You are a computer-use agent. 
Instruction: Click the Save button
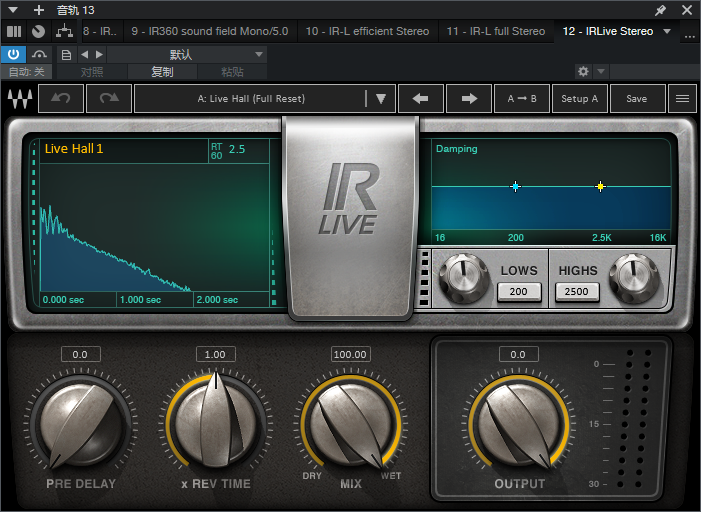pyautogui.click(x=637, y=98)
